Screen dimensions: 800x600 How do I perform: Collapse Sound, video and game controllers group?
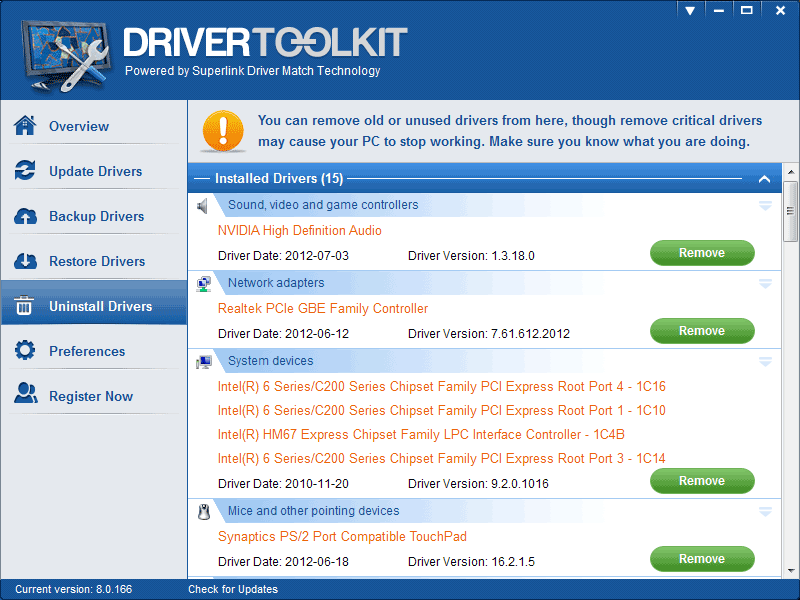click(765, 205)
